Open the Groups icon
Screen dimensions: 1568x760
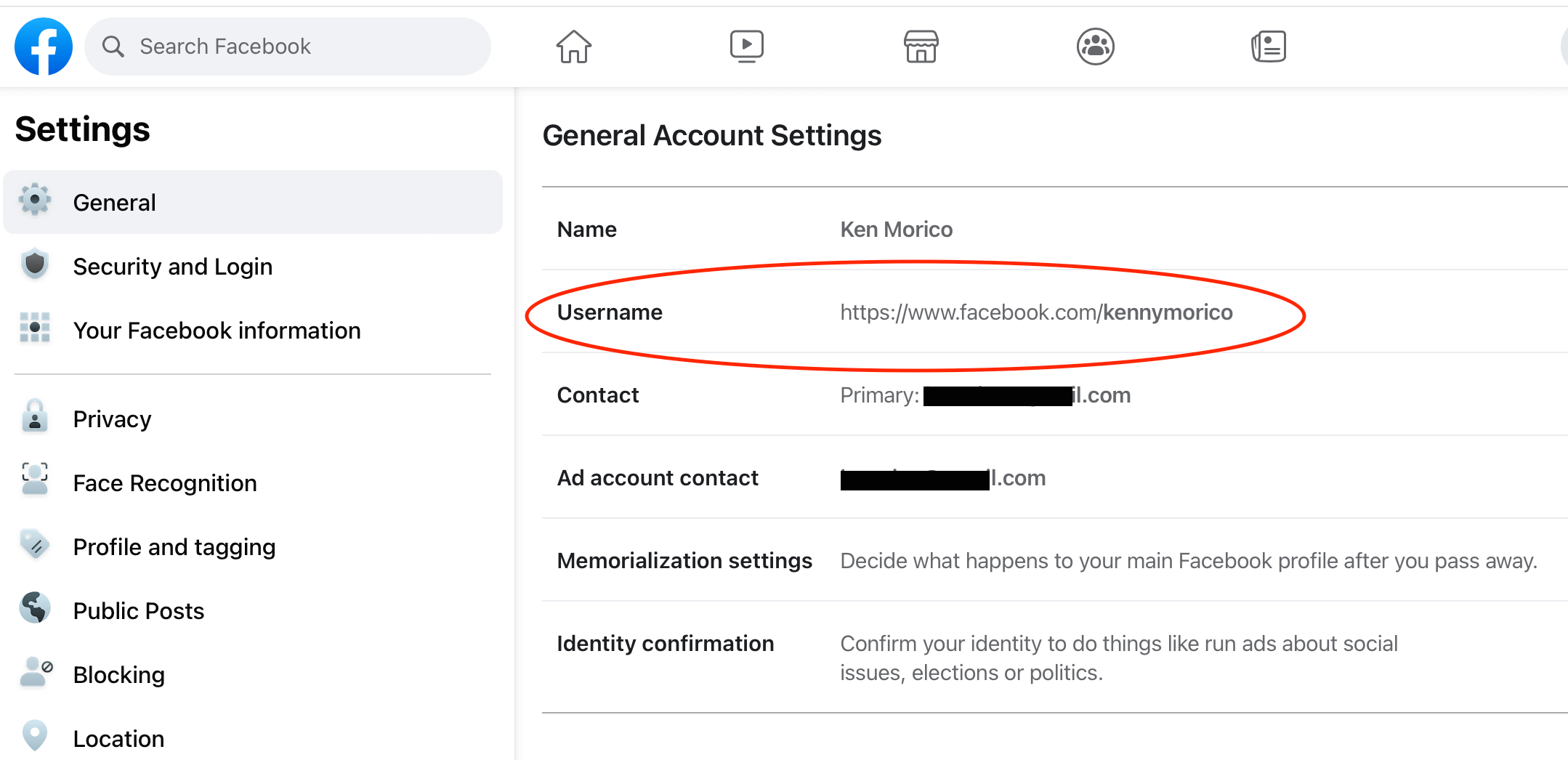(x=1094, y=46)
